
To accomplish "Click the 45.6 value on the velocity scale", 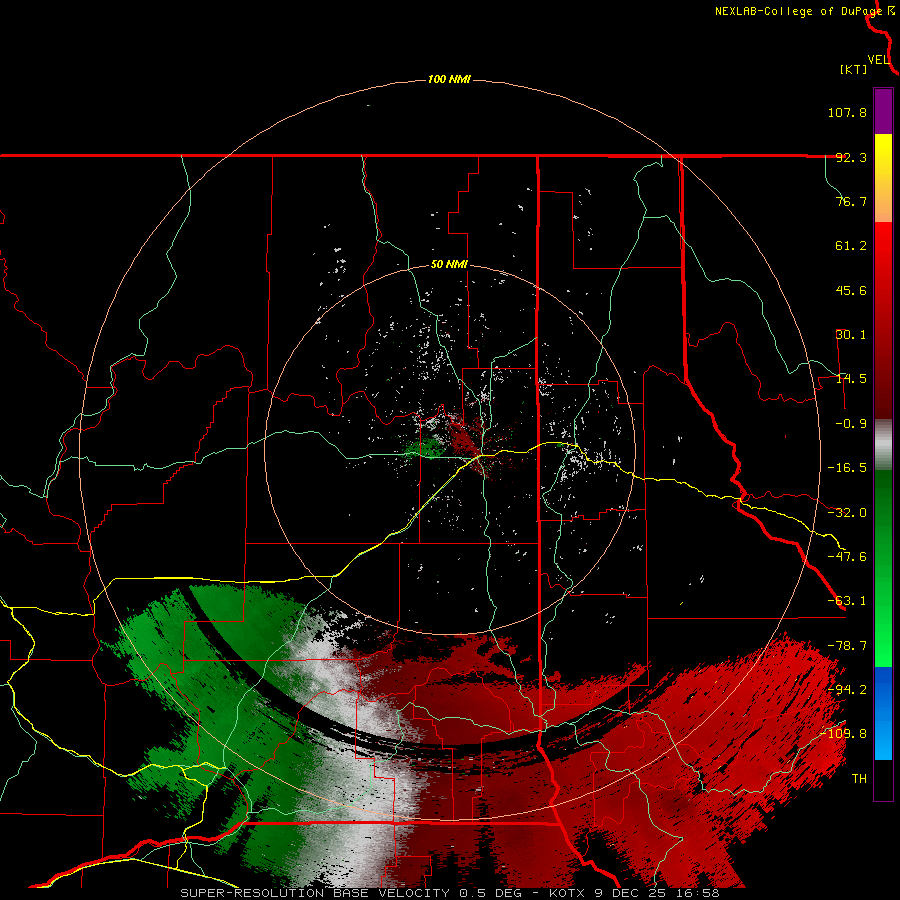I will point(851,290).
